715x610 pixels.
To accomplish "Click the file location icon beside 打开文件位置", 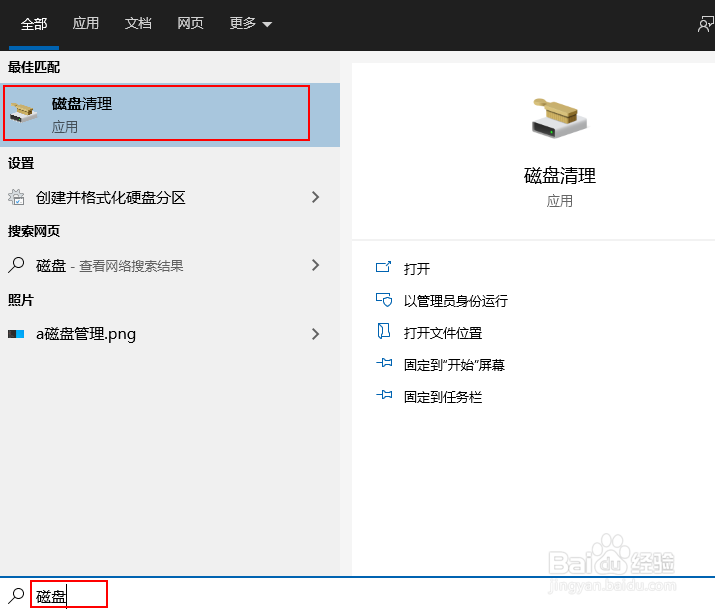I will coord(383,331).
